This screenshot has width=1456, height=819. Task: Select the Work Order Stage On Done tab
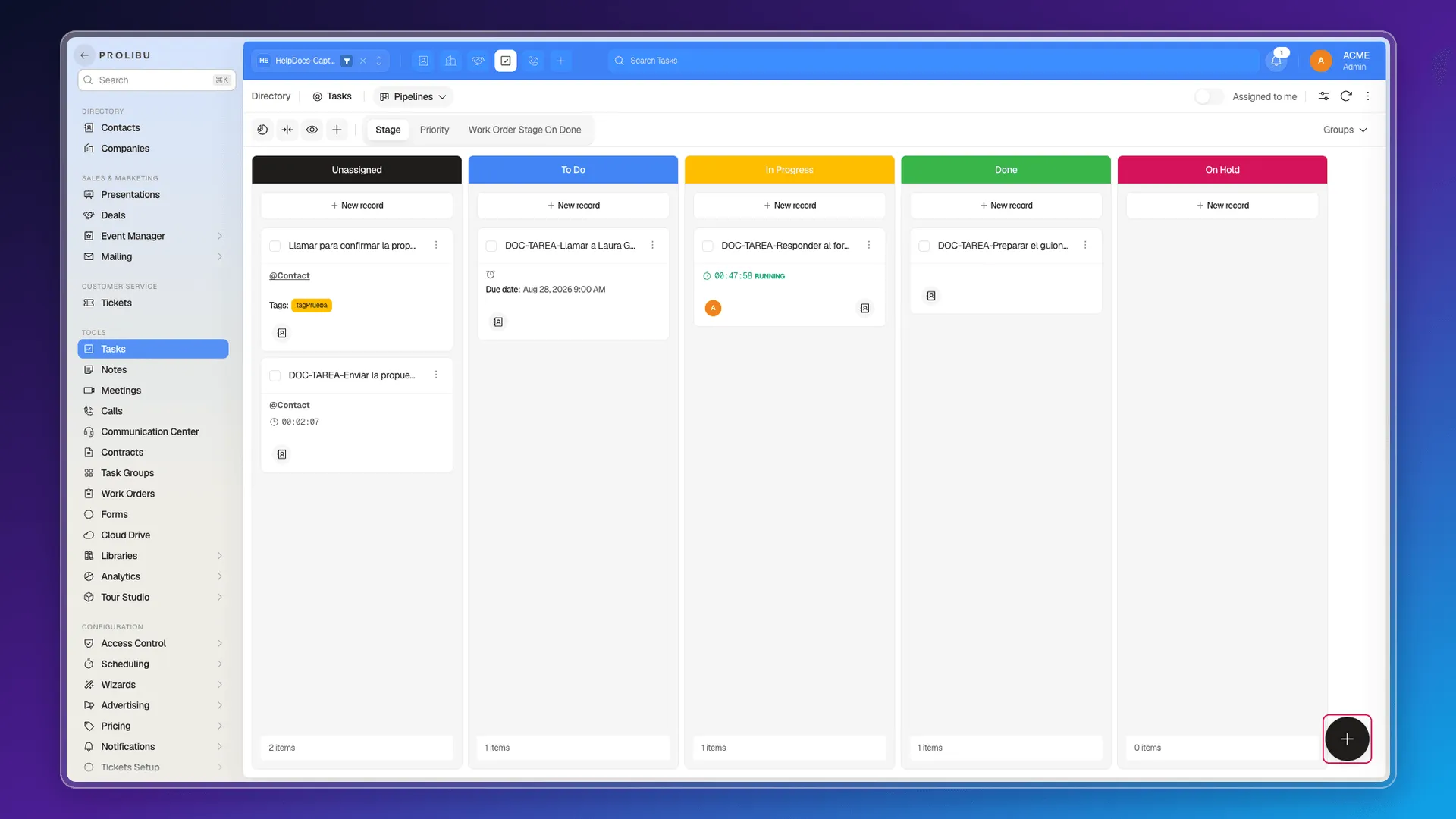525,130
